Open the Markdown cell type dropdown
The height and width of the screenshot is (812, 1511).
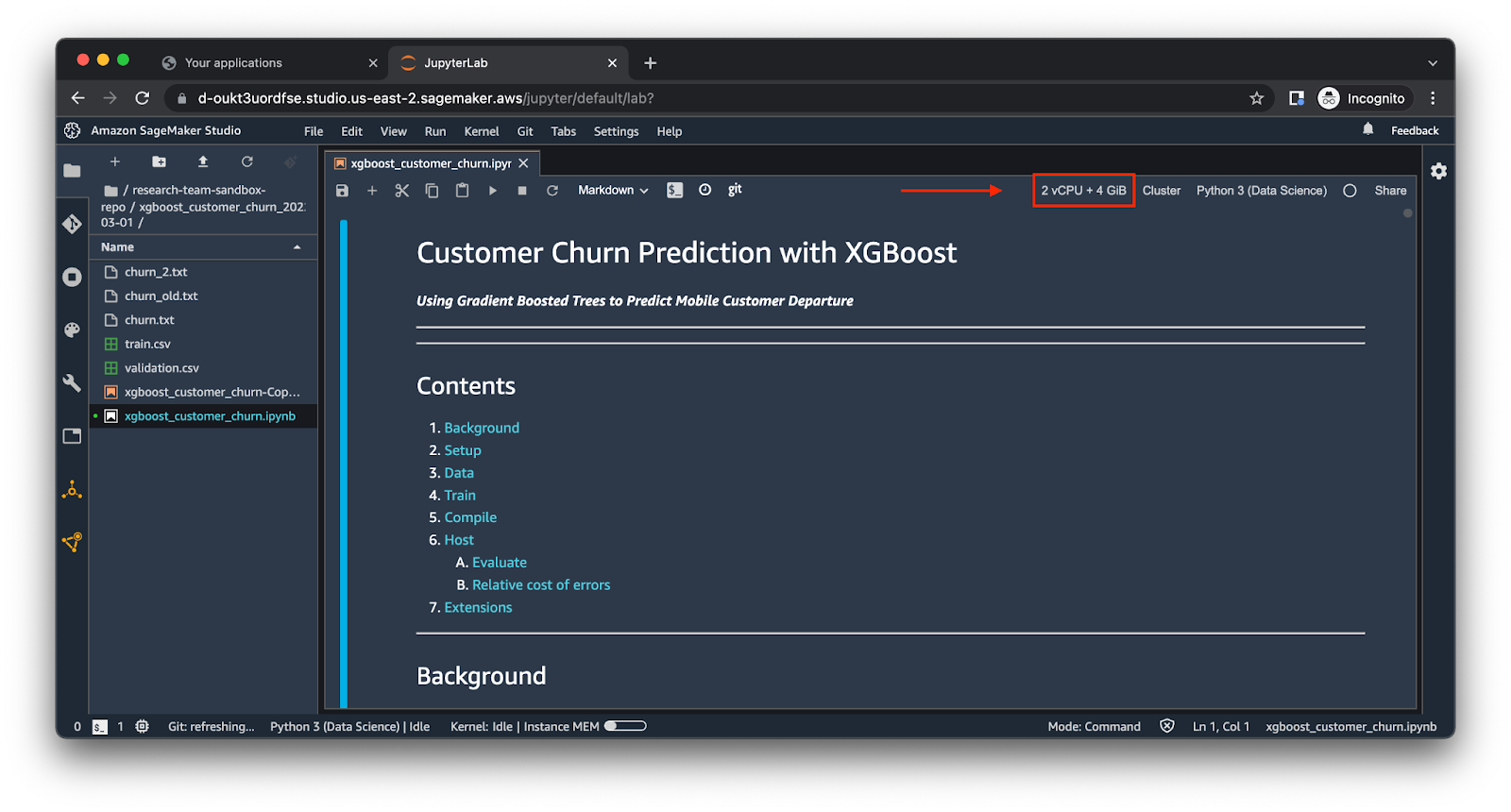pyautogui.click(x=613, y=191)
